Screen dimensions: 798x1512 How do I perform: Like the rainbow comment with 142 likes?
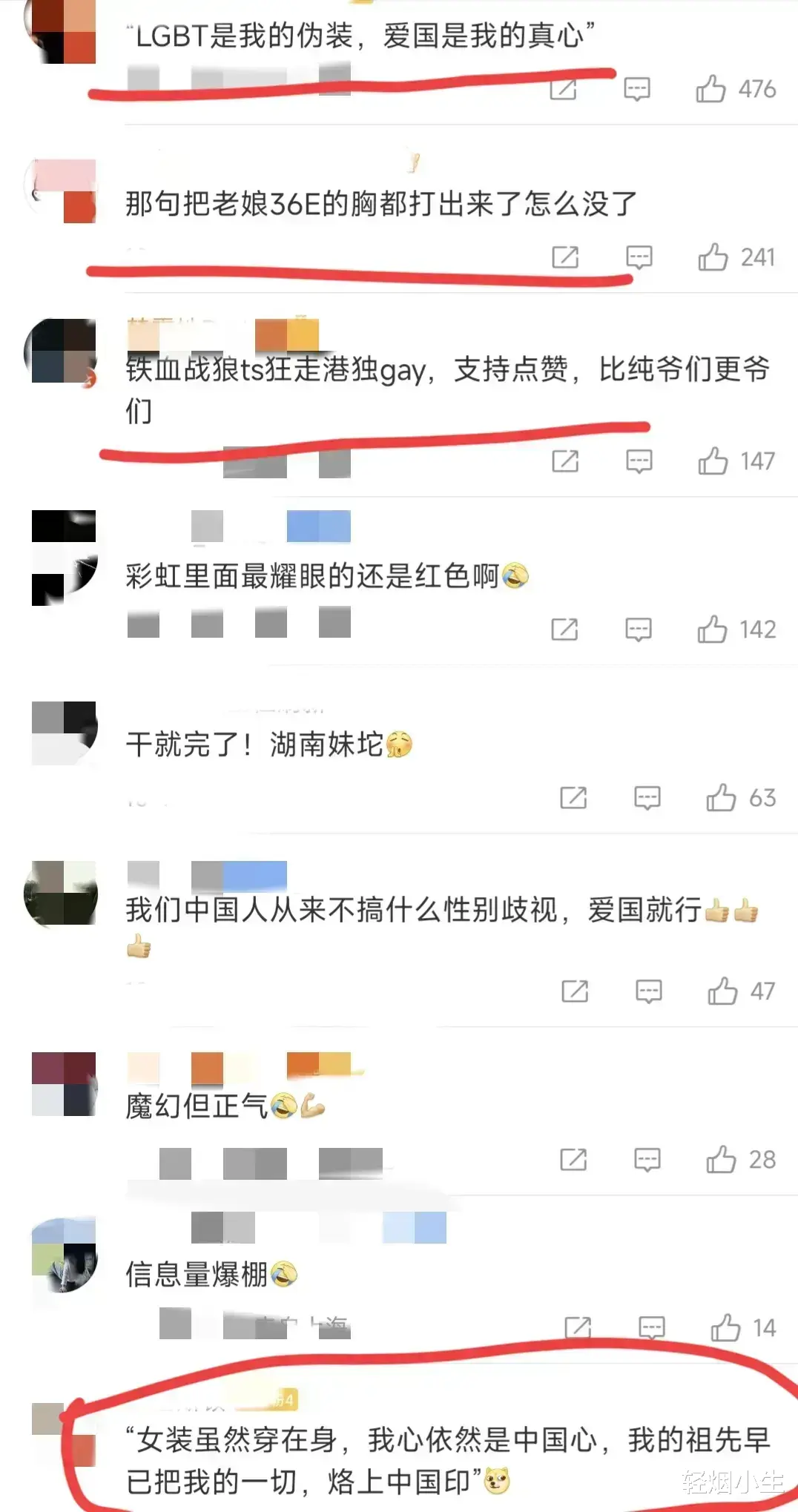pos(712,630)
